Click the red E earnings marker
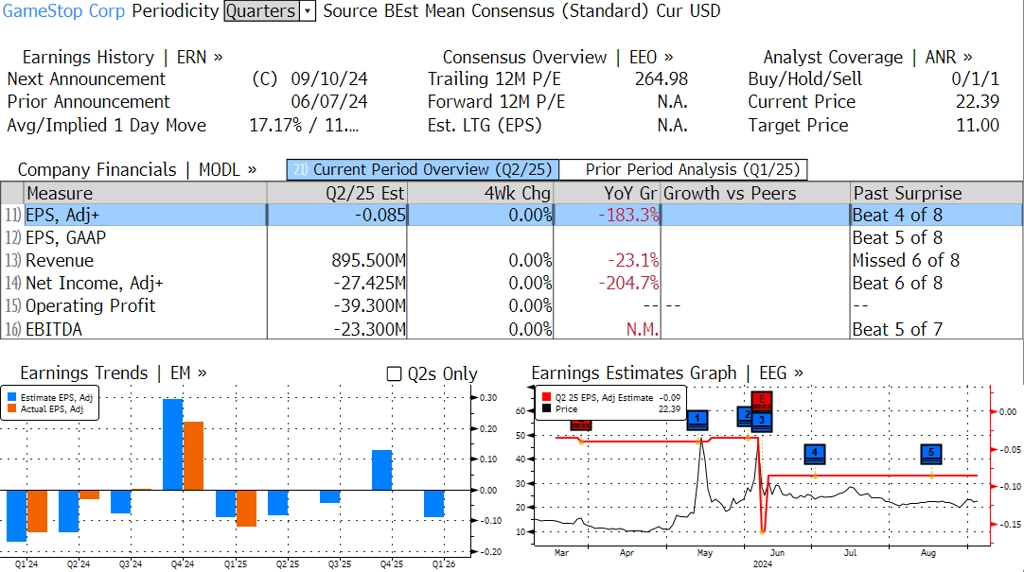 click(x=761, y=400)
